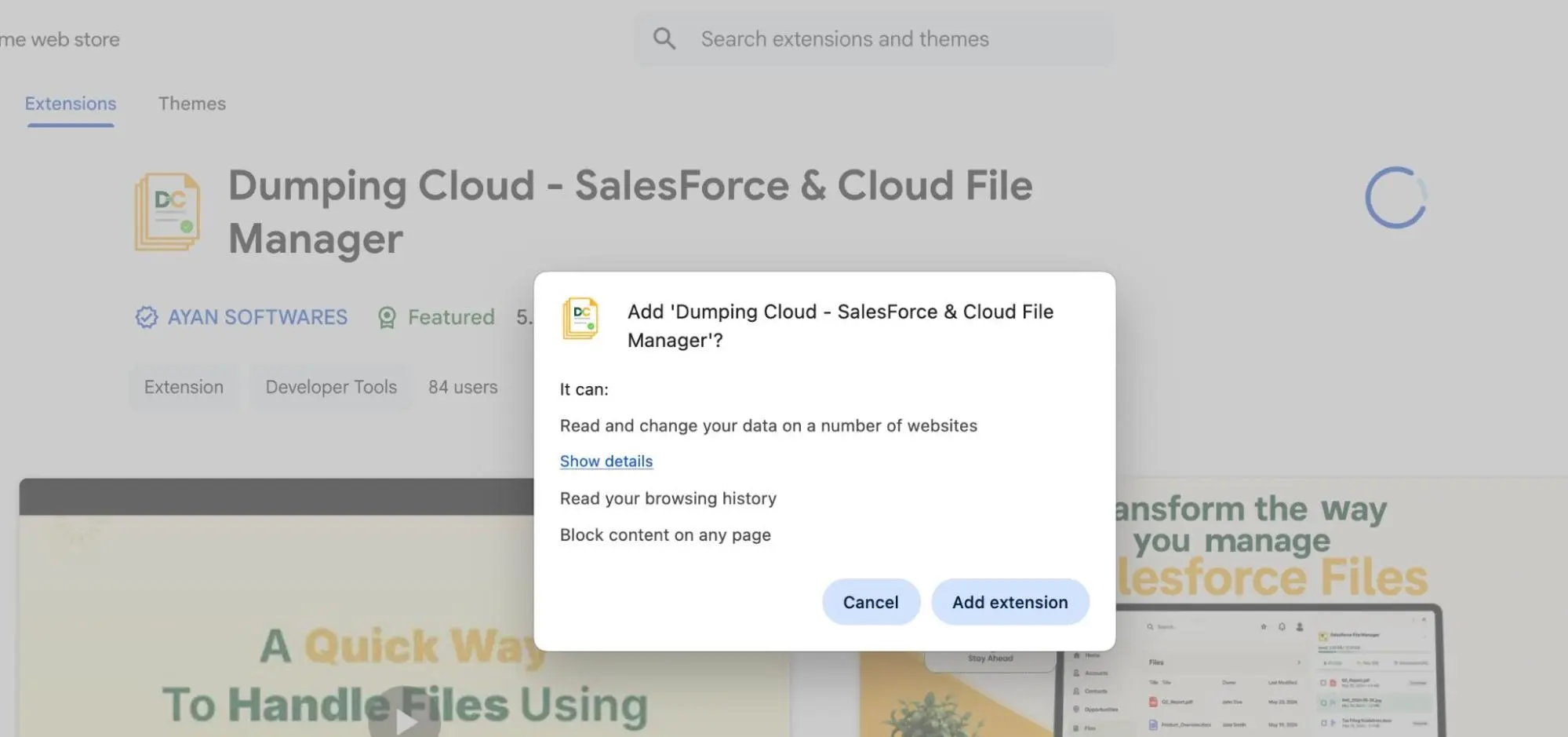Screen dimensions: 1568x737
Task: Click the dialog's Dumping Cloud icon
Action: point(580,319)
